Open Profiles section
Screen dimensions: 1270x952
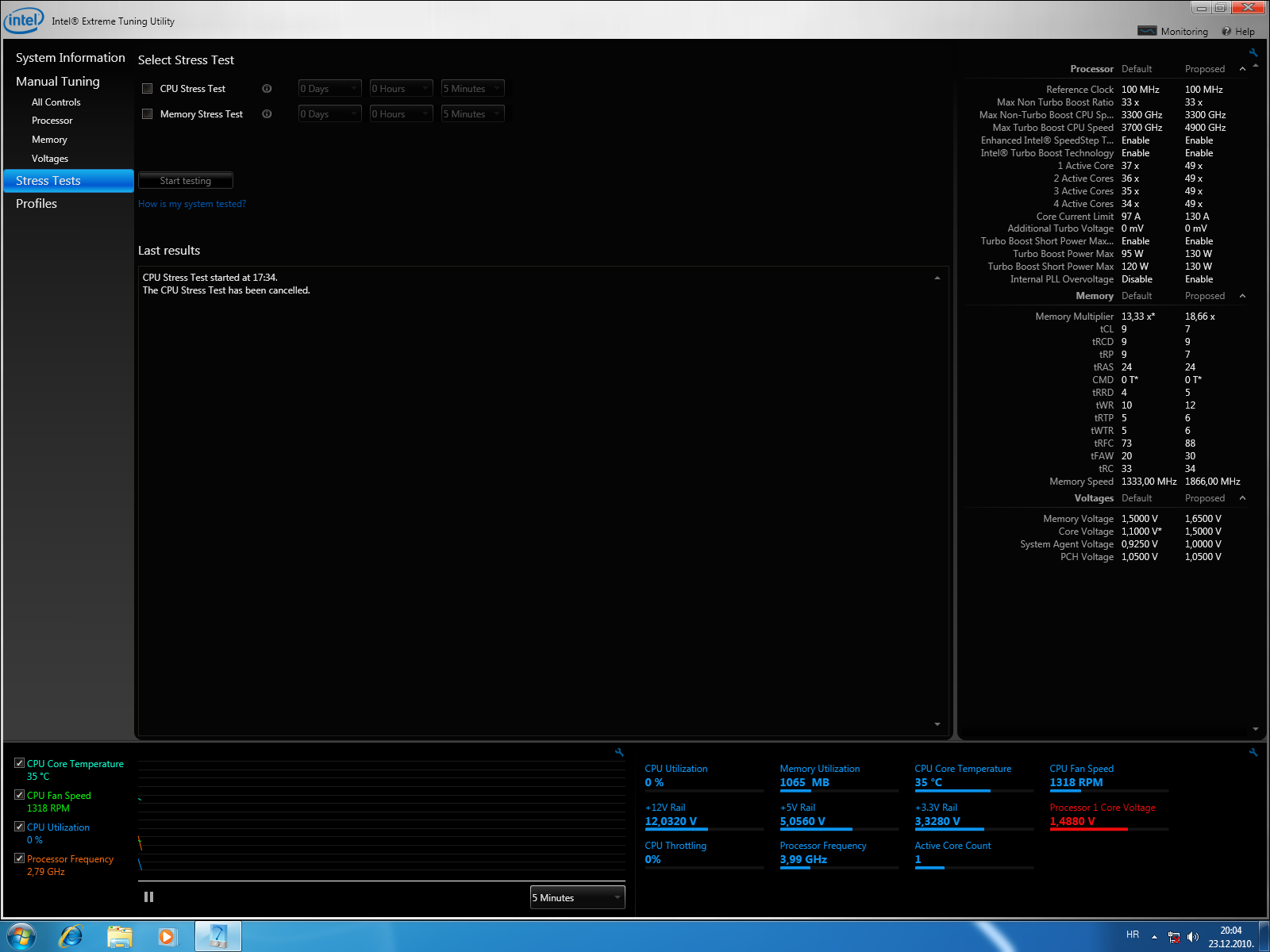tap(37, 204)
